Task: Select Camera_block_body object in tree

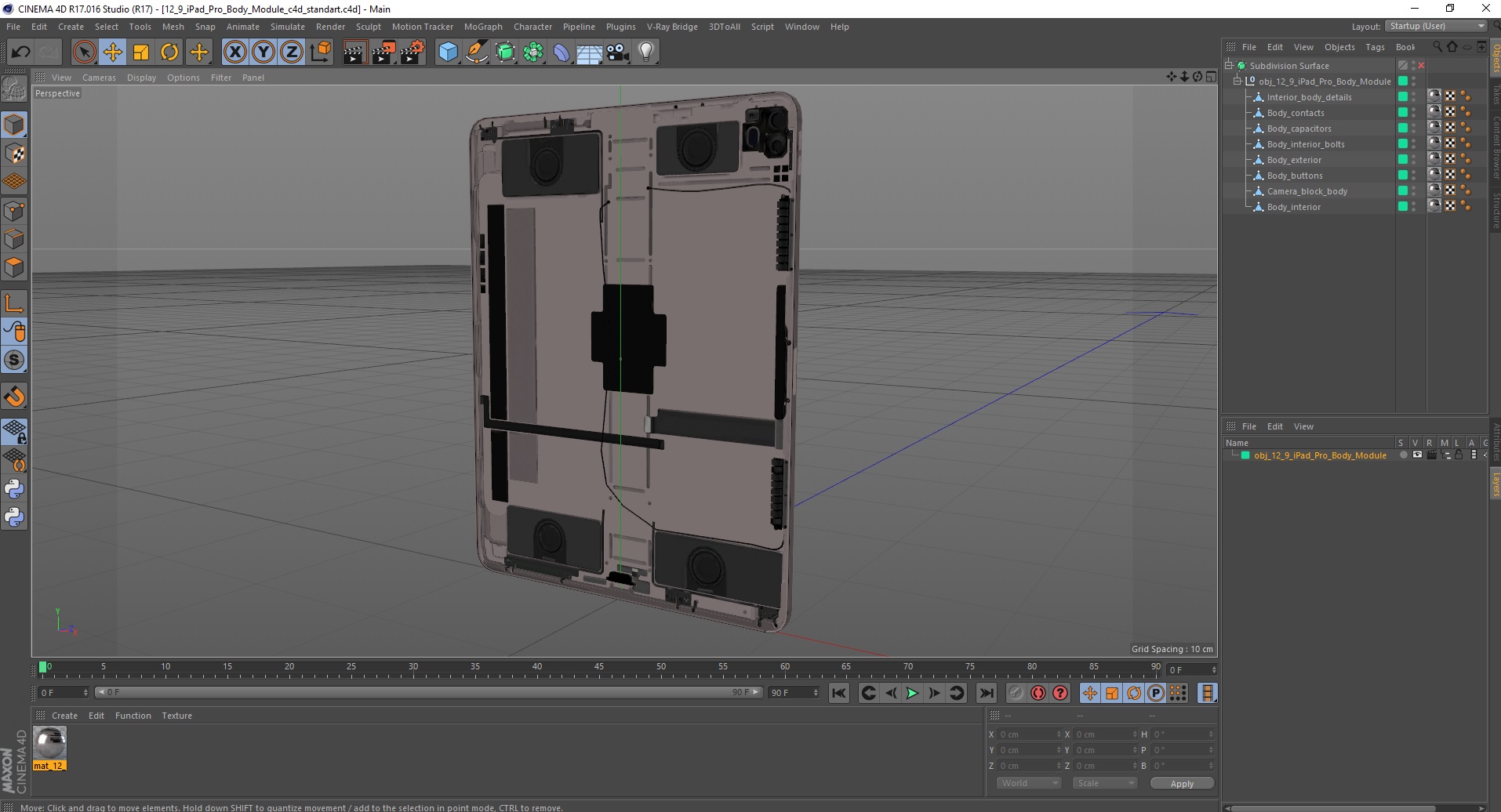Action: coord(1307,191)
